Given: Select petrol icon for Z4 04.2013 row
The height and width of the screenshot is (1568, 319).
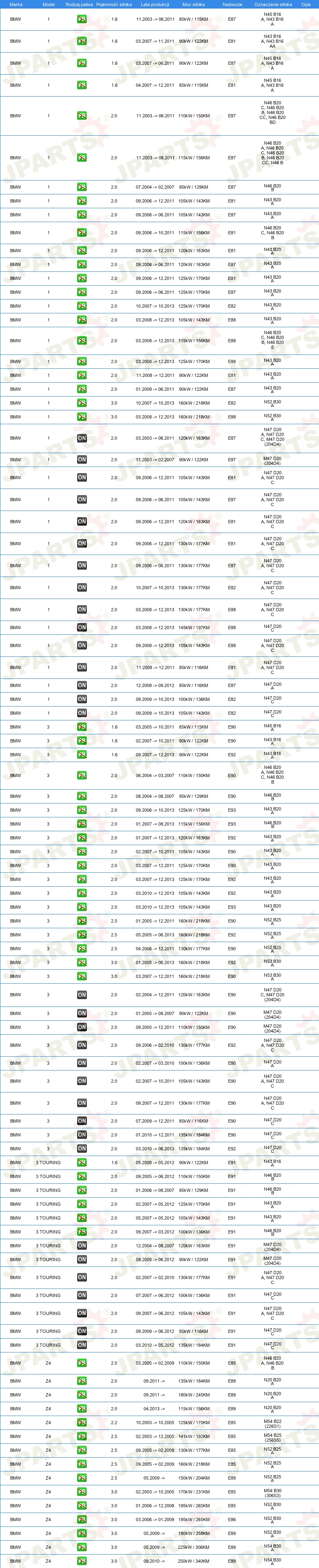Looking at the screenshot, I should [x=82, y=1409].
